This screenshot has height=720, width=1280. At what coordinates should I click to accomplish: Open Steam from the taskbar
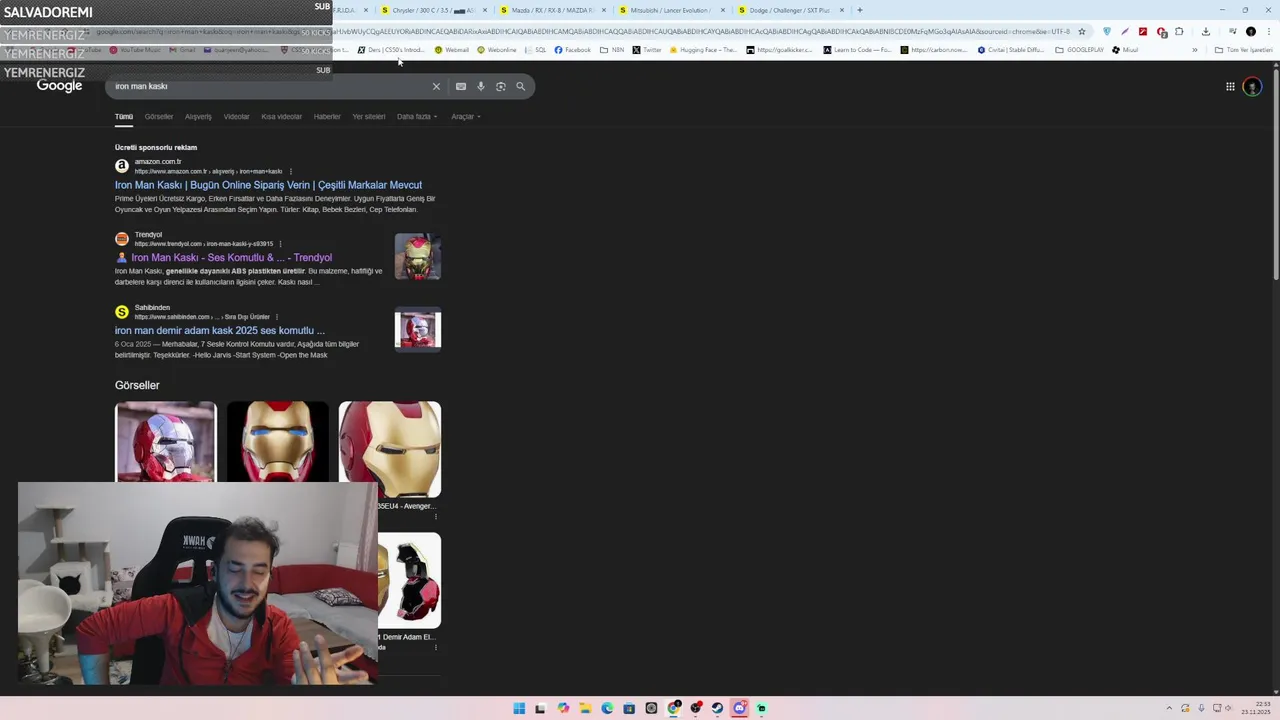[717, 708]
